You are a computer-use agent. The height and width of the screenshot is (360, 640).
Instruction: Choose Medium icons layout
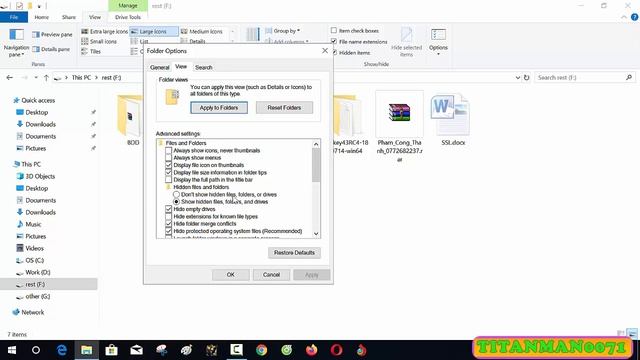[202, 31]
